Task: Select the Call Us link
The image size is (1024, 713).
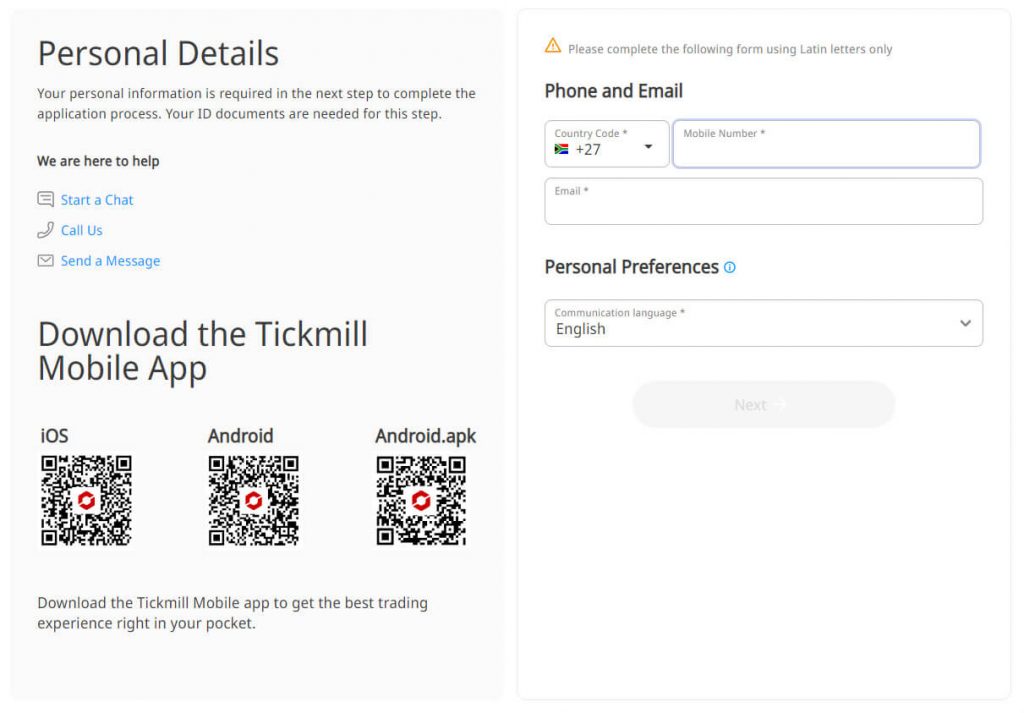Action: click(82, 230)
